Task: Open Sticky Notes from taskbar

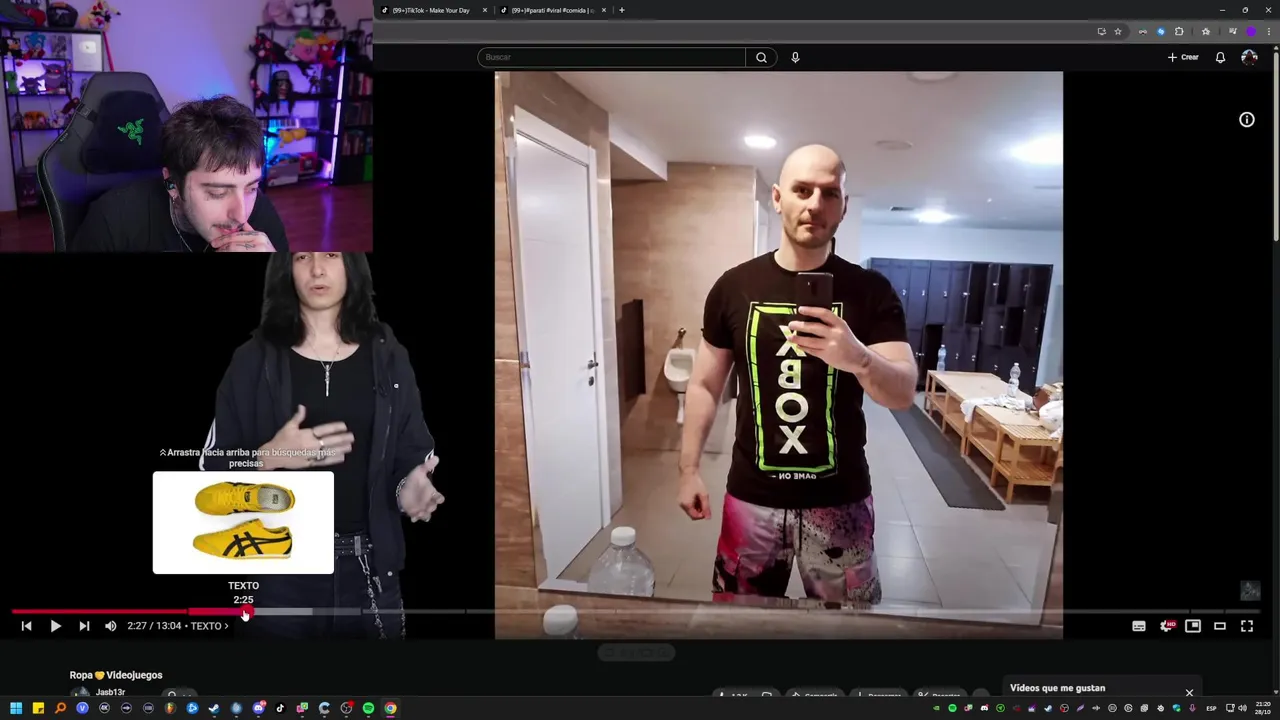Action: click(38, 708)
